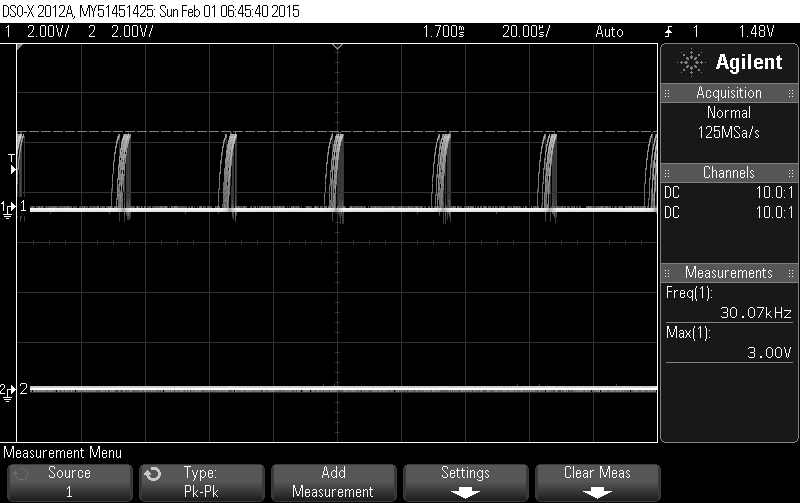Click the Add Measurement softkey
Image resolution: width=800 pixels, height=503 pixels.
tap(333, 482)
